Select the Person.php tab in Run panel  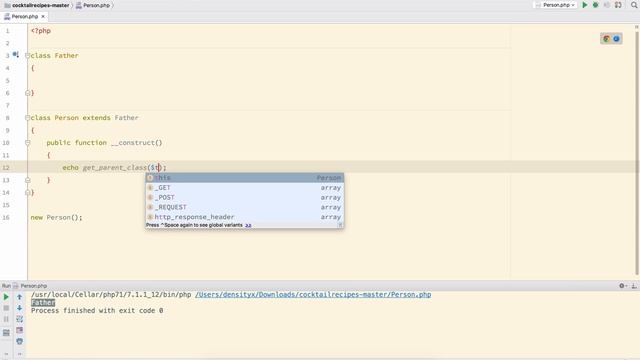30,286
